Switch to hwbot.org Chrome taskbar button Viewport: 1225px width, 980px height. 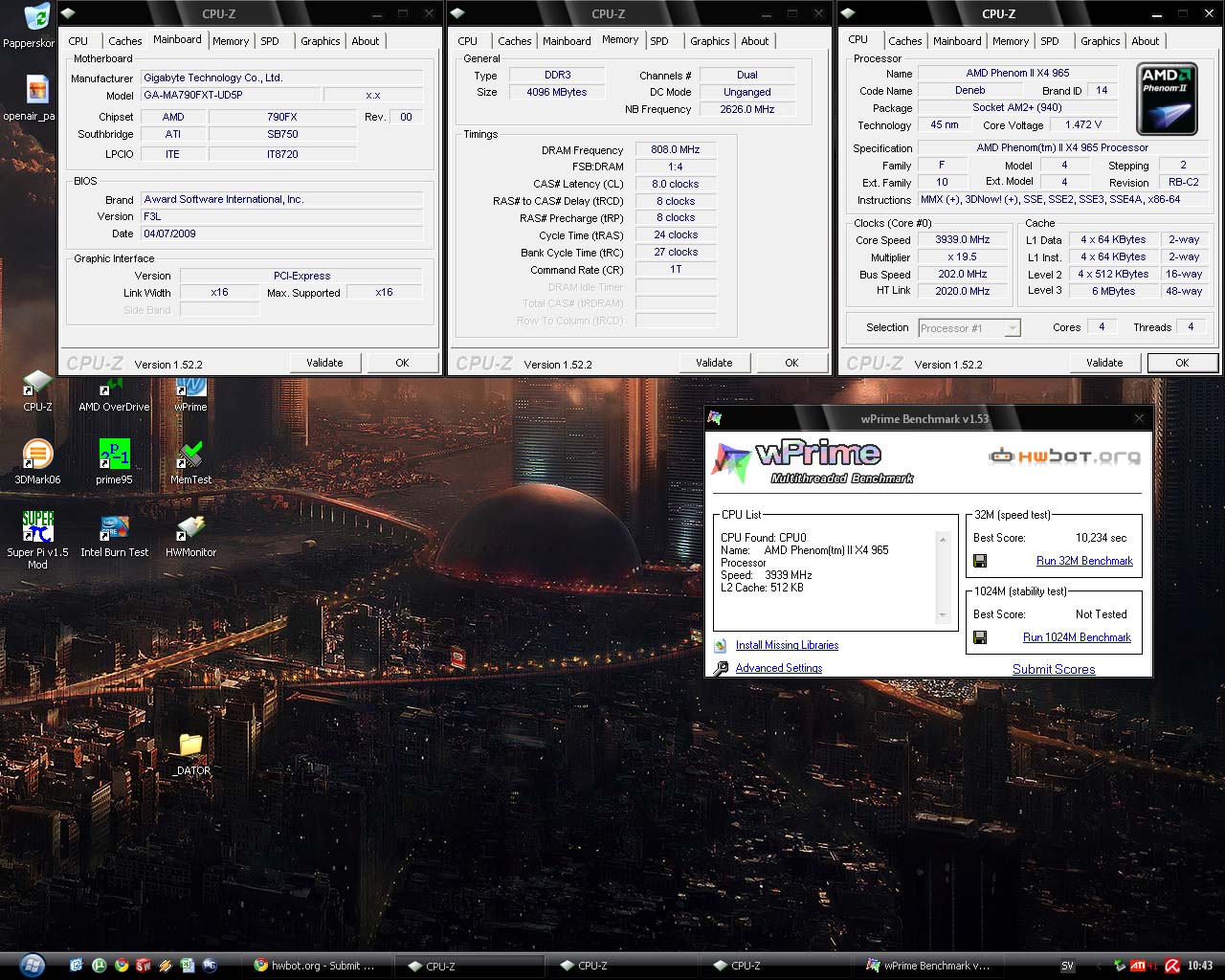tap(315, 966)
